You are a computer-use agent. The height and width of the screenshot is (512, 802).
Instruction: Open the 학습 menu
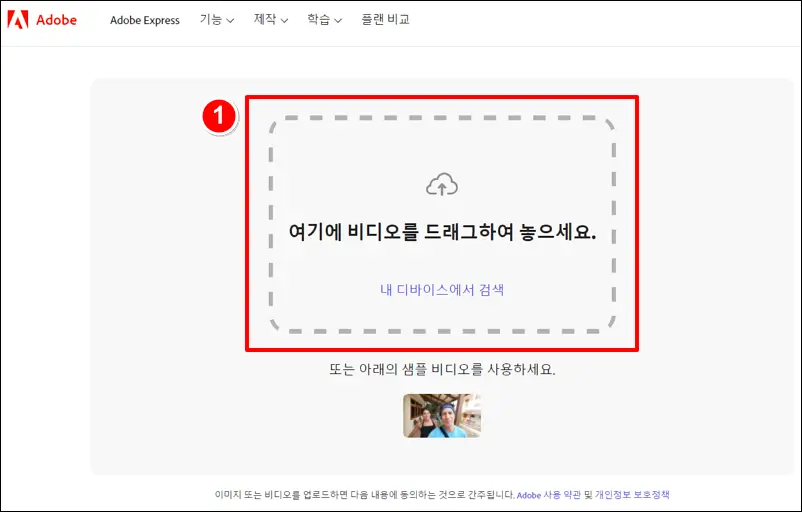pos(318,20)
